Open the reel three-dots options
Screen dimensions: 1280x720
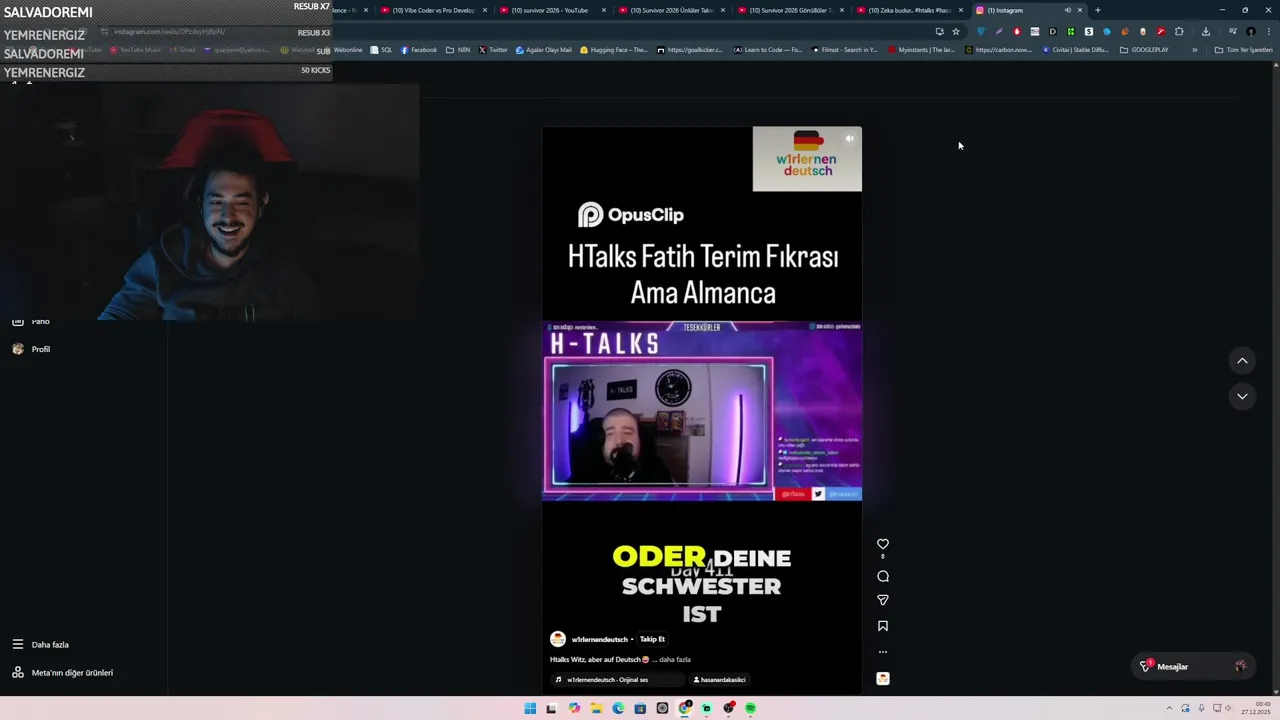coord(882,652)
